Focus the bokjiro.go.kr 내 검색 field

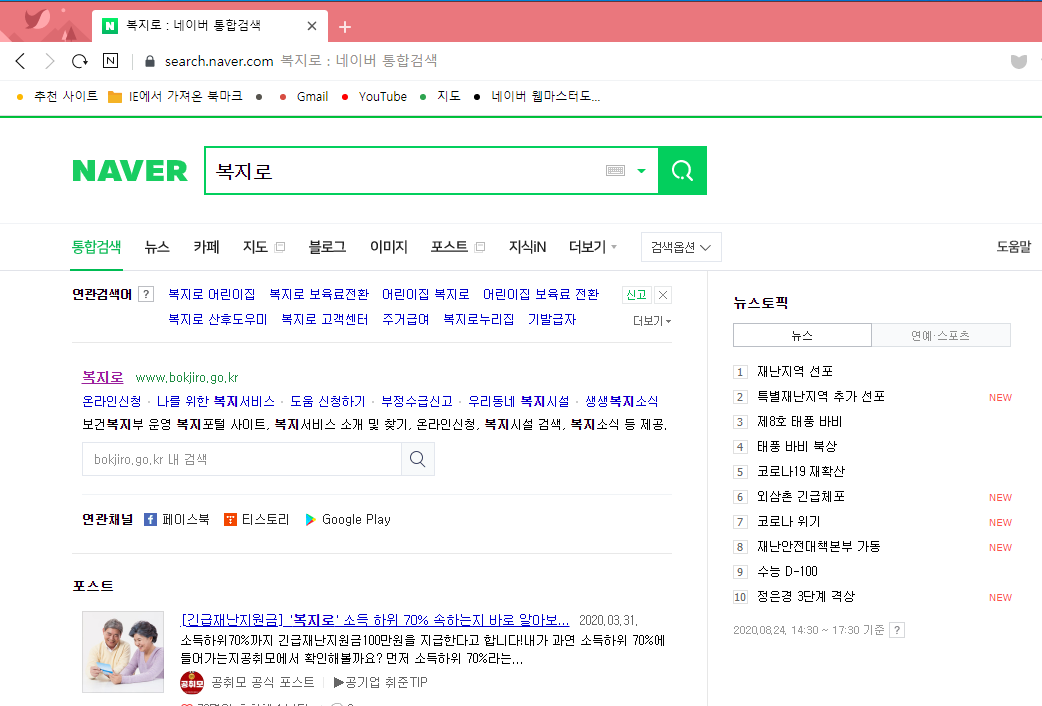click(242, 459)
